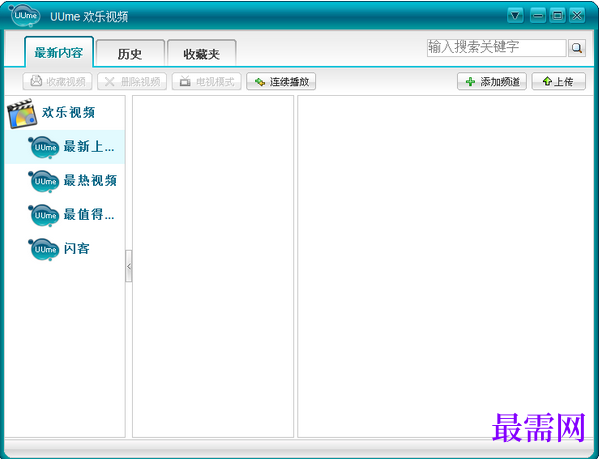Toggle 连续播放 continuous playback
The height and width of the screenshot is (459, 604).
tap(281, 81)
